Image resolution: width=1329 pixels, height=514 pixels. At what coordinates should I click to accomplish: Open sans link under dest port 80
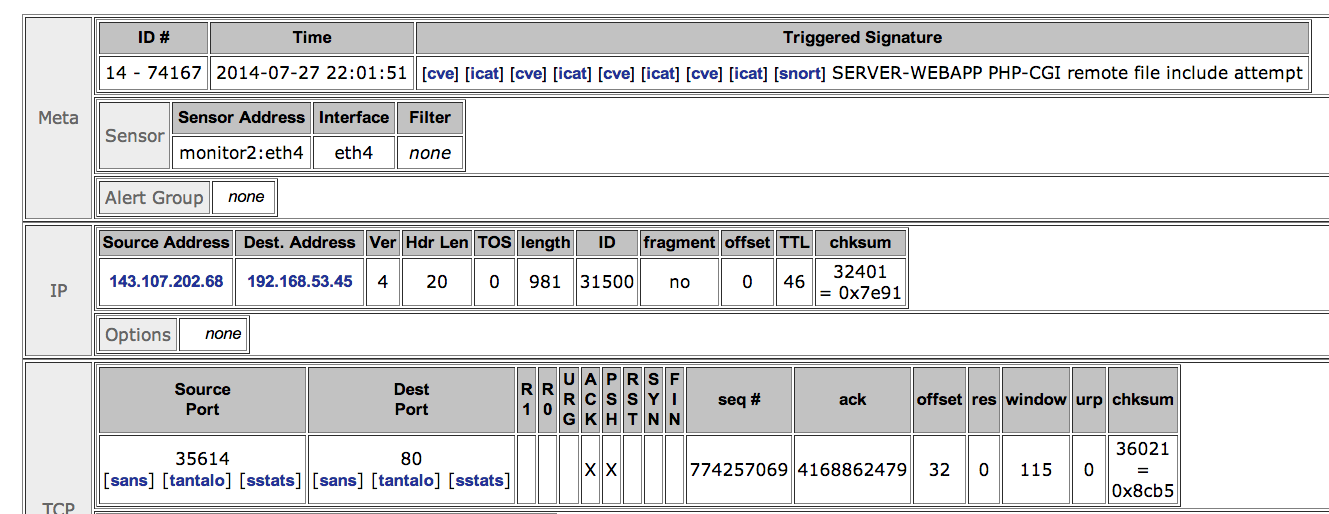click(x=338, y=481)
